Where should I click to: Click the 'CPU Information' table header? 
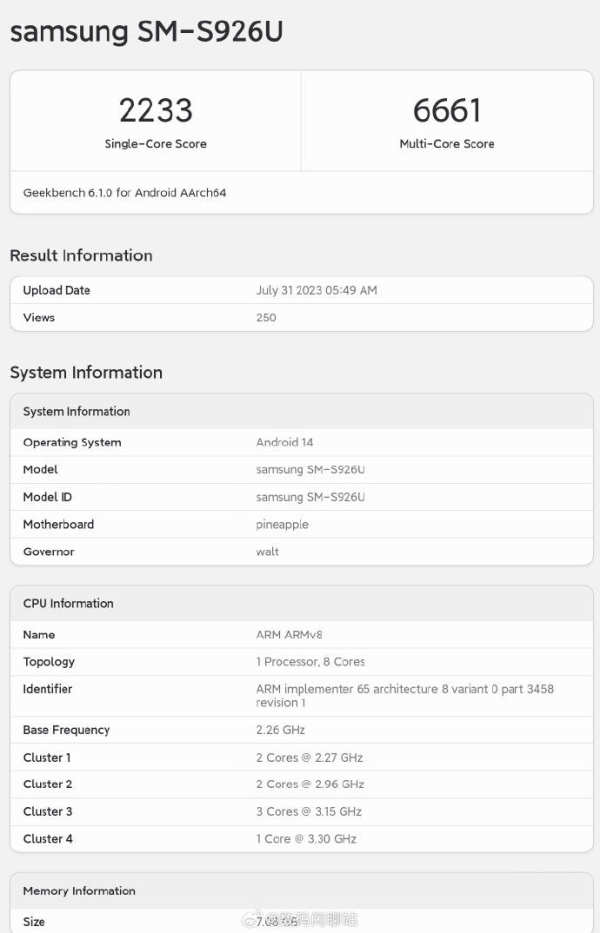(x=68, y=603)
